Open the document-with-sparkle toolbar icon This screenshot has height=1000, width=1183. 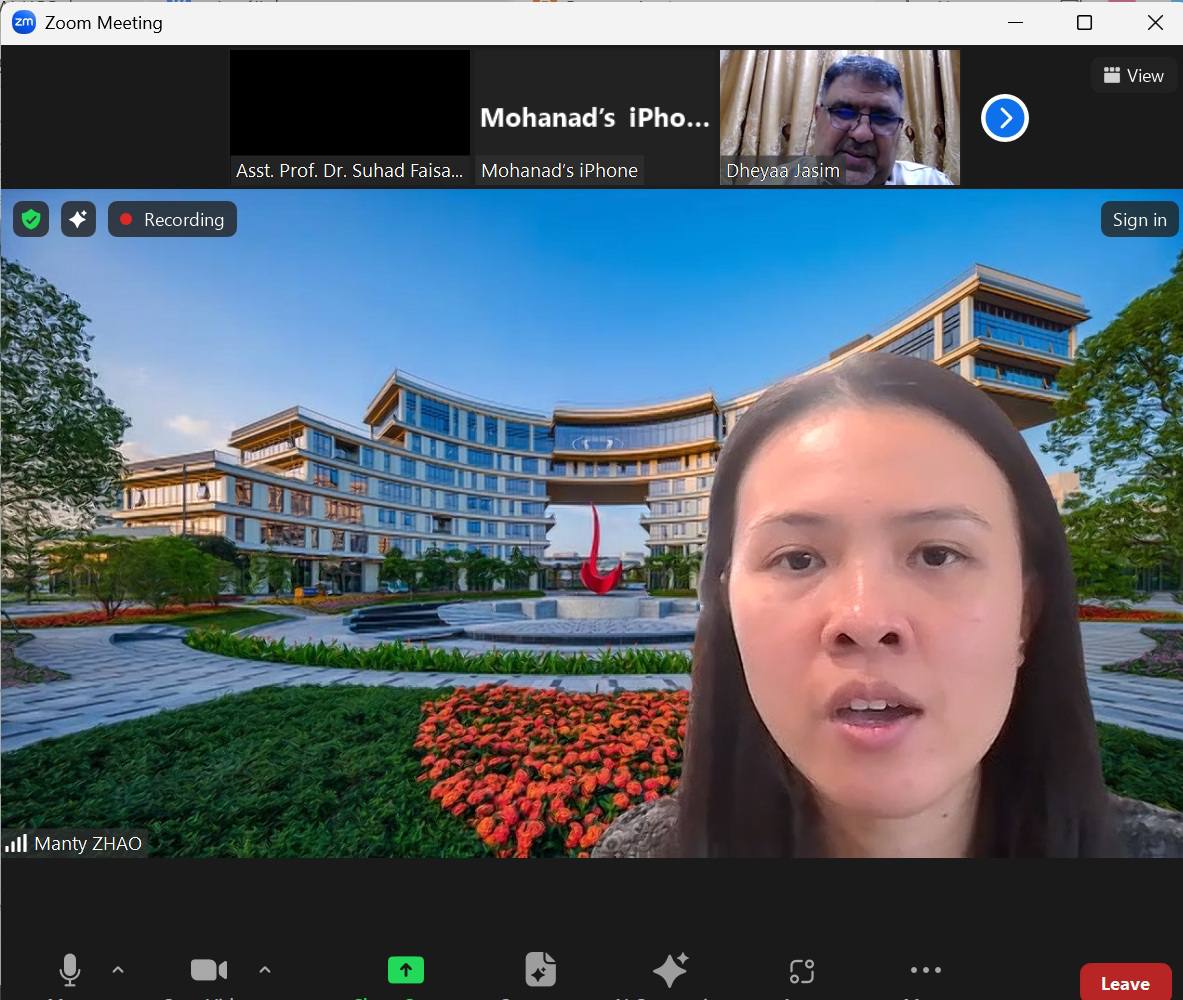540,970
